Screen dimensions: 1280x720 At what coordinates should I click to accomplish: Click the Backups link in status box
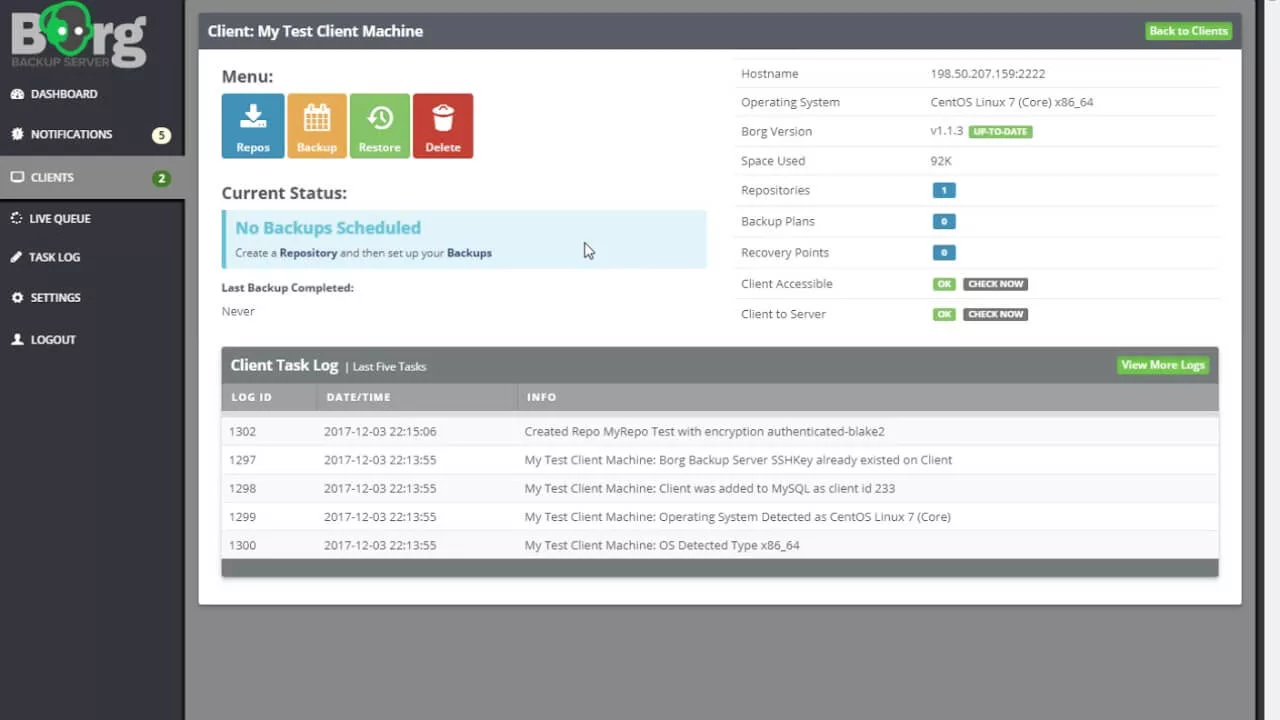point(469,253)
